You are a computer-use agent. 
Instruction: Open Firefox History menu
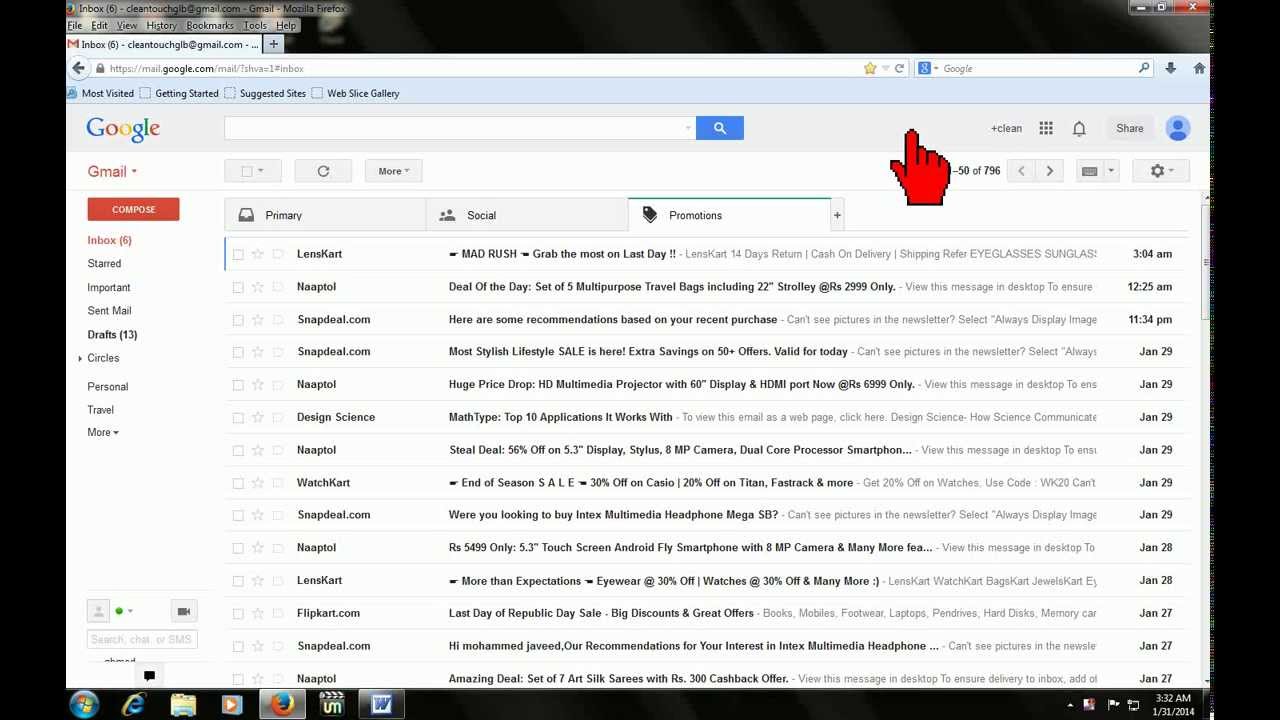(161, 25)
